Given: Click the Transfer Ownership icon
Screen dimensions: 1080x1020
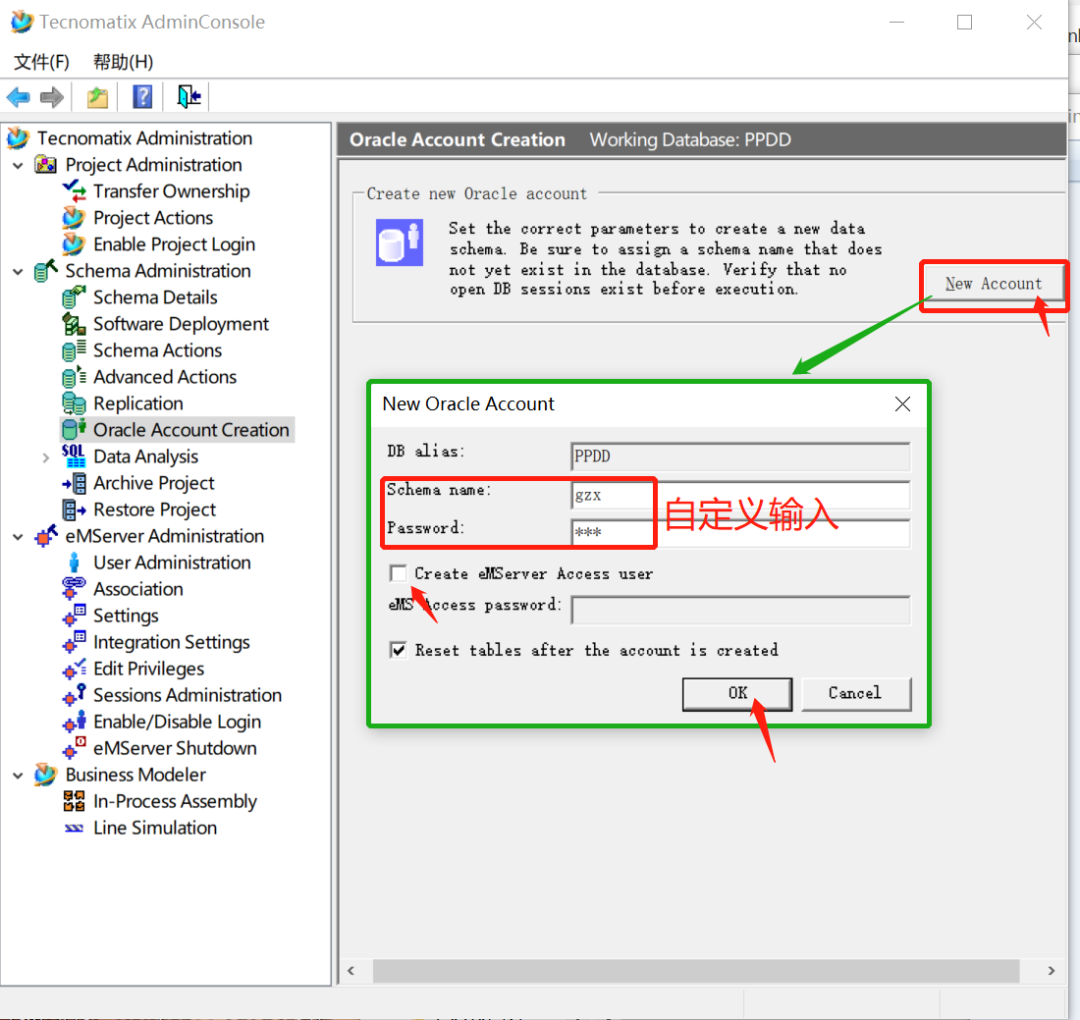Looking at the screenshot, I should pos(74,191).
